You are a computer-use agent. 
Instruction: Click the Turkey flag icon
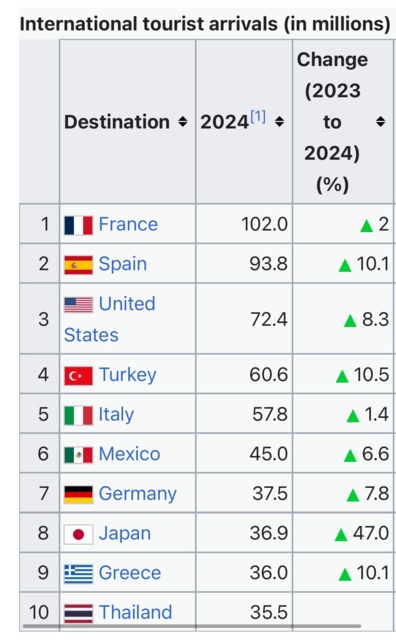(x=78, y=376)
